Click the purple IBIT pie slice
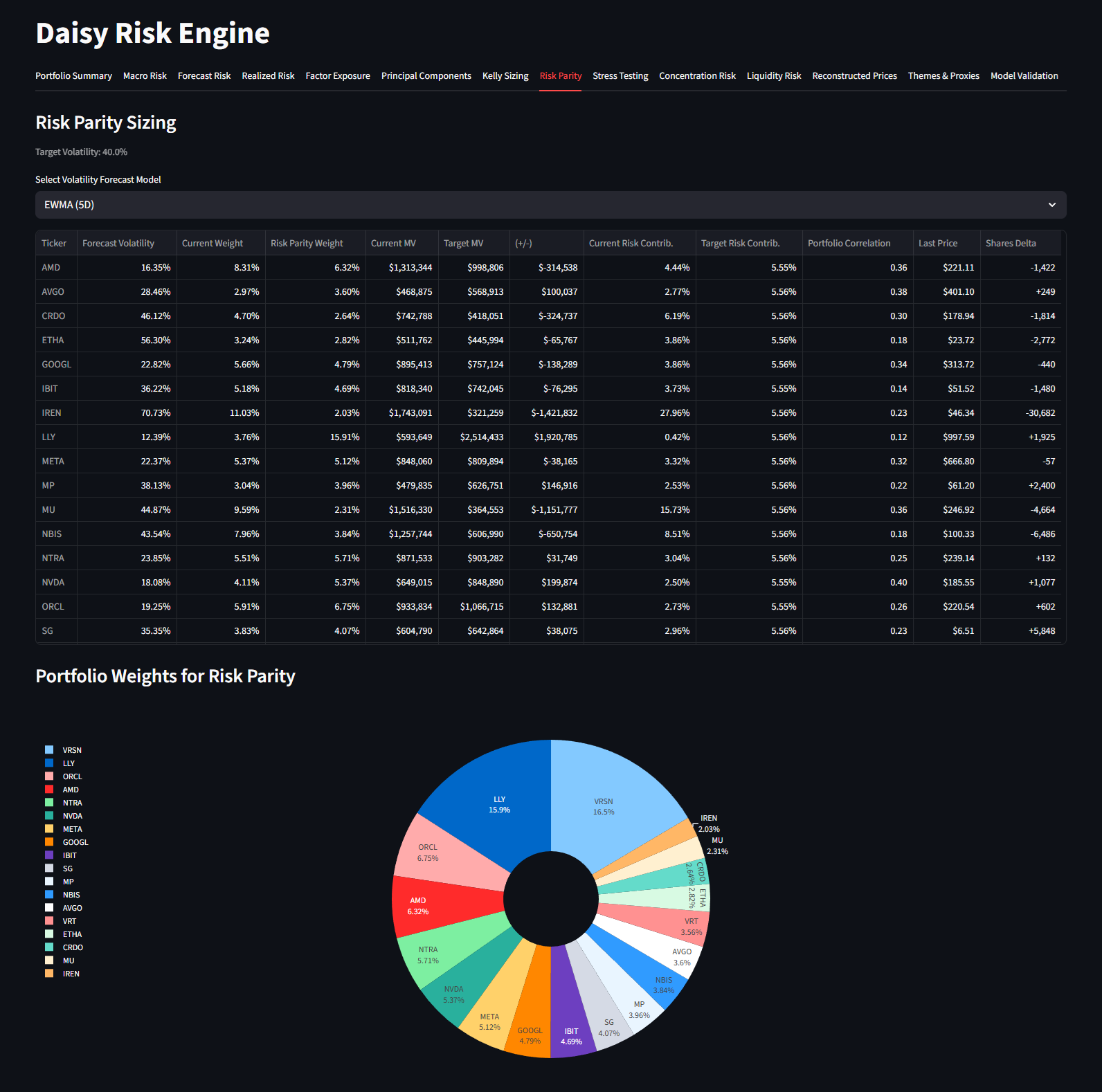Screen dimensions: 1102x1092 click(x=570, y=1017)
